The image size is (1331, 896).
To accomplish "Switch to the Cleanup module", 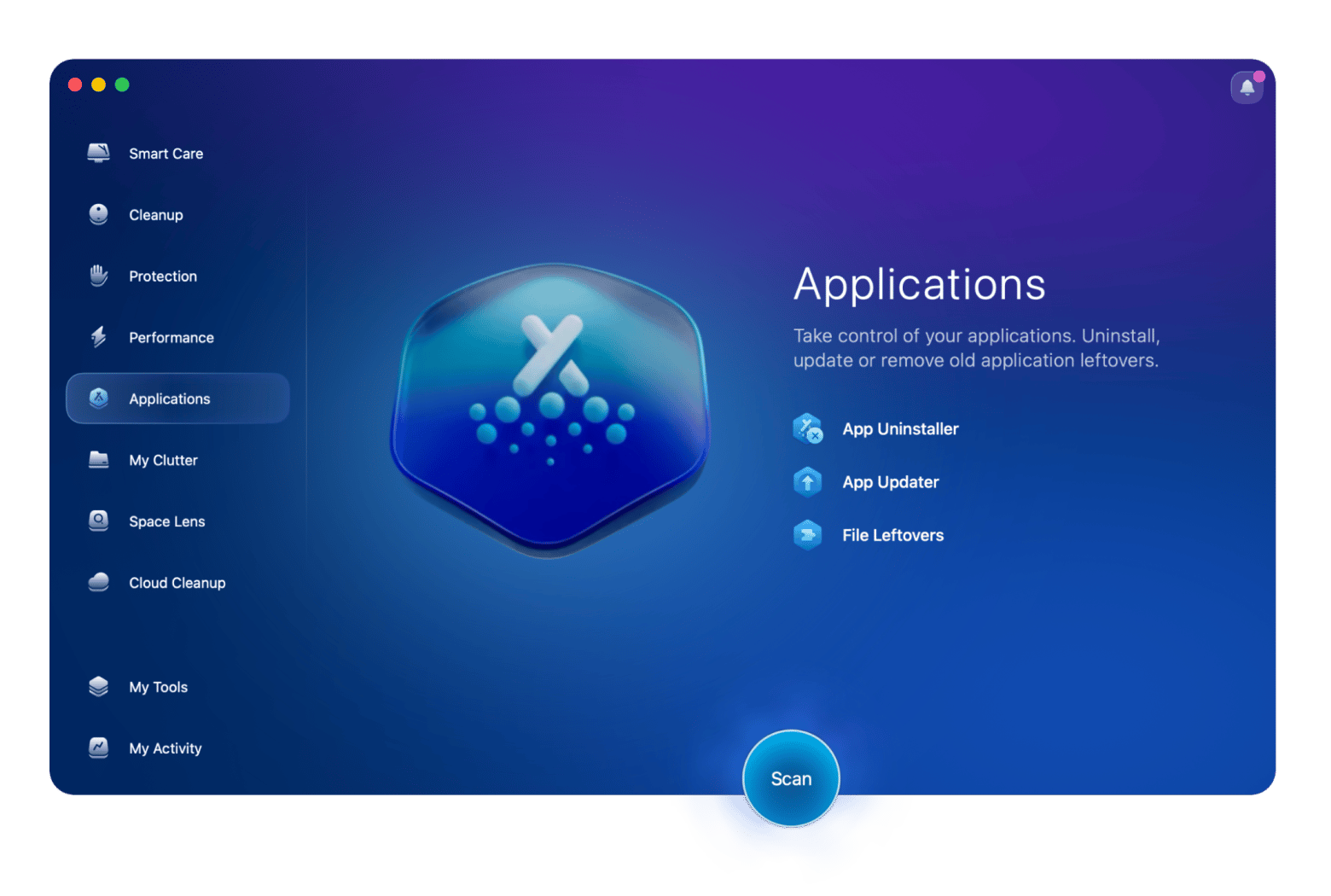I will 156,215.
